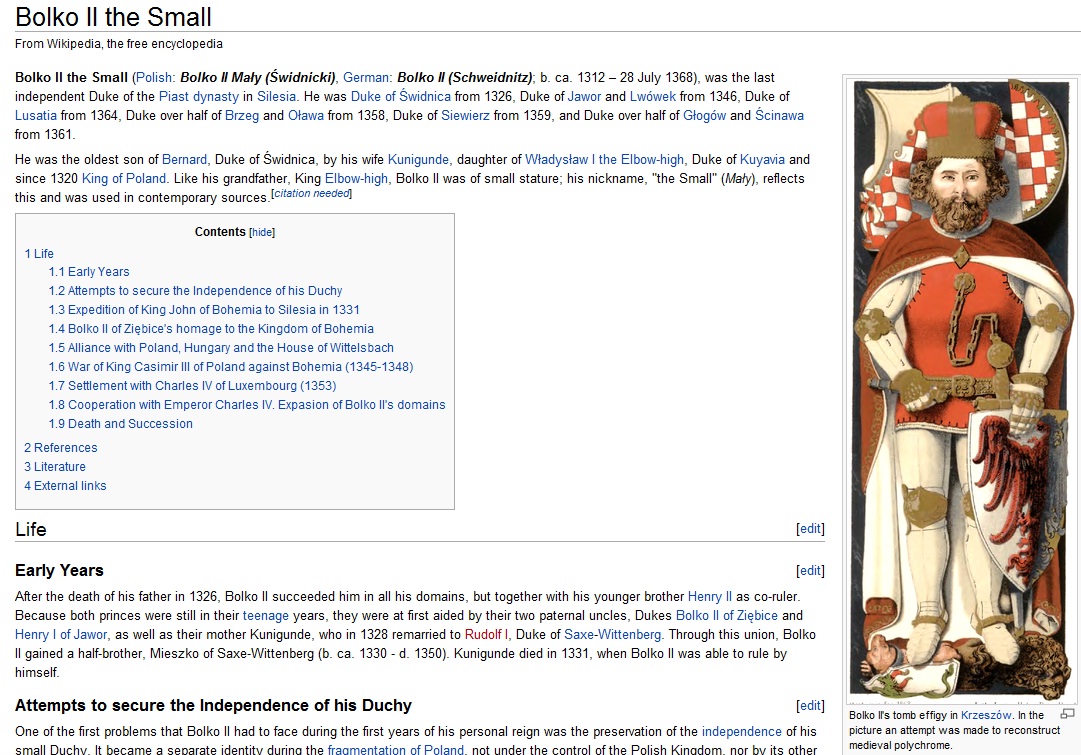Screen dimensions: 1081x755
Task: Open the Ścinawa link
Action: click(779, 116)
